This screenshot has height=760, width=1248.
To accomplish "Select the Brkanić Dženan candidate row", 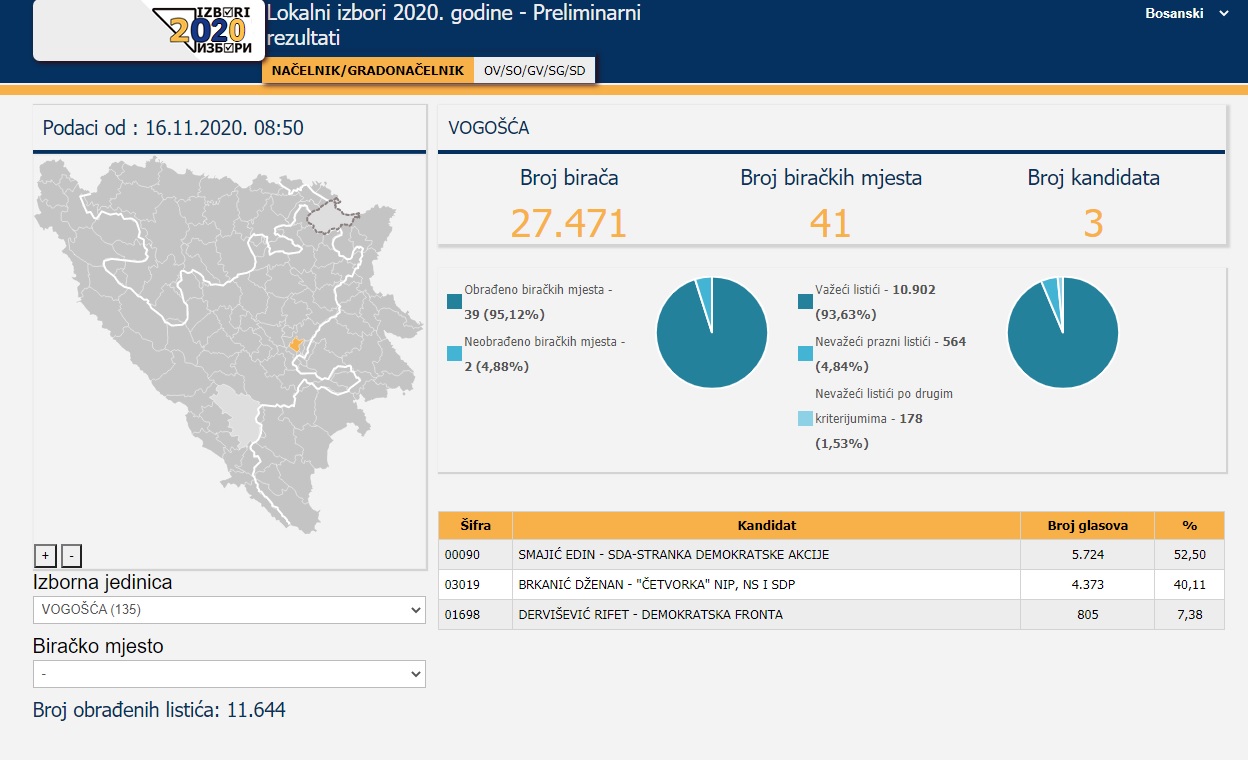I will click(766, 585).
